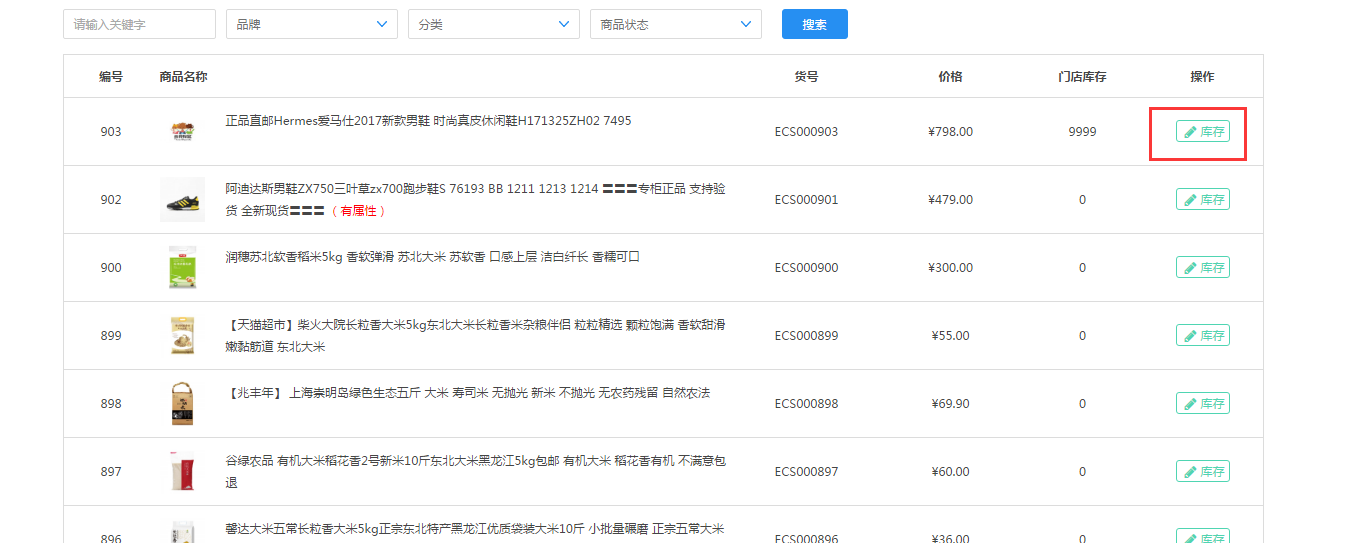Click the ID number 897
The width and height of the screenshot is (1361, 543).
click(x=111, y=472)
